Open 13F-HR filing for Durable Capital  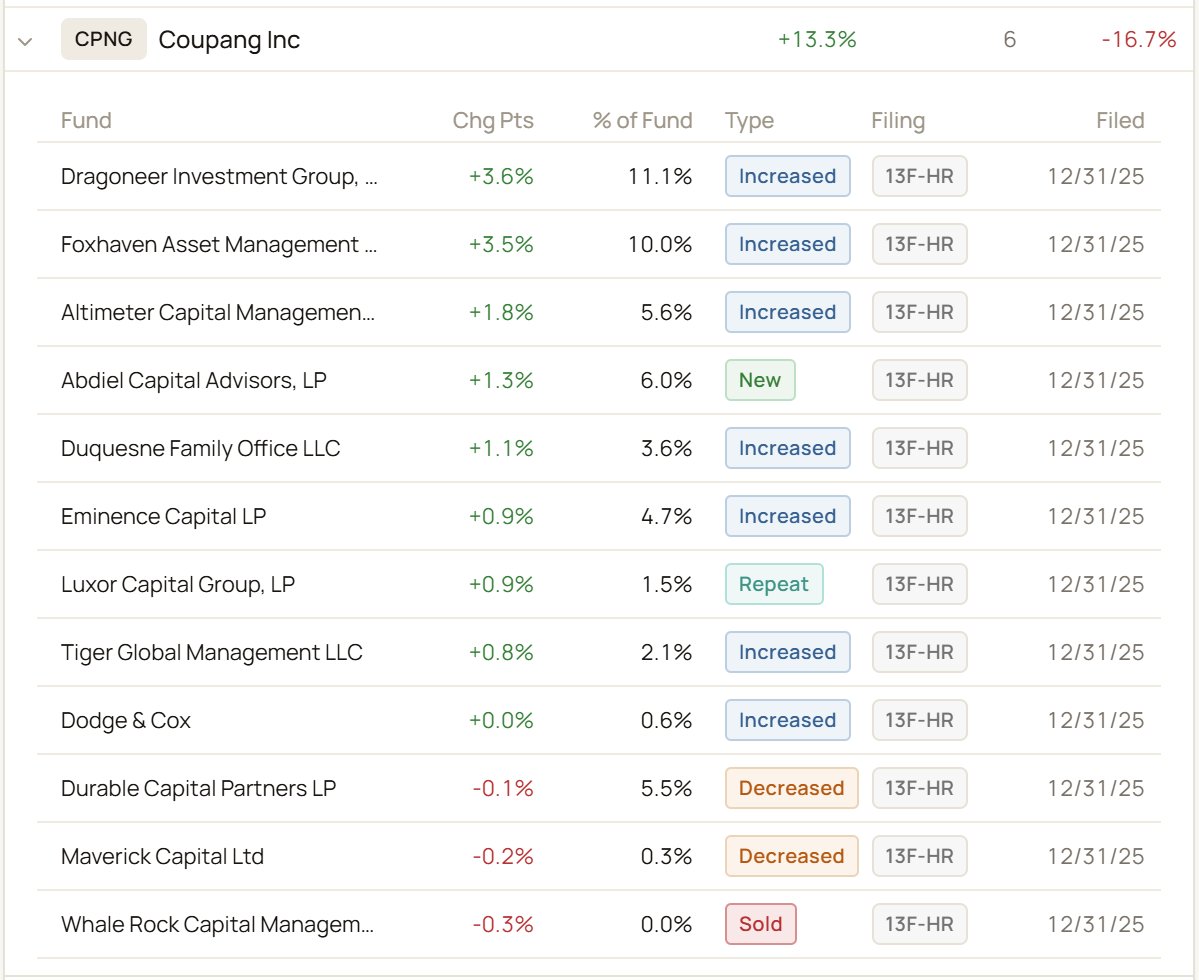pyautogui.click(x=919, y=788)
